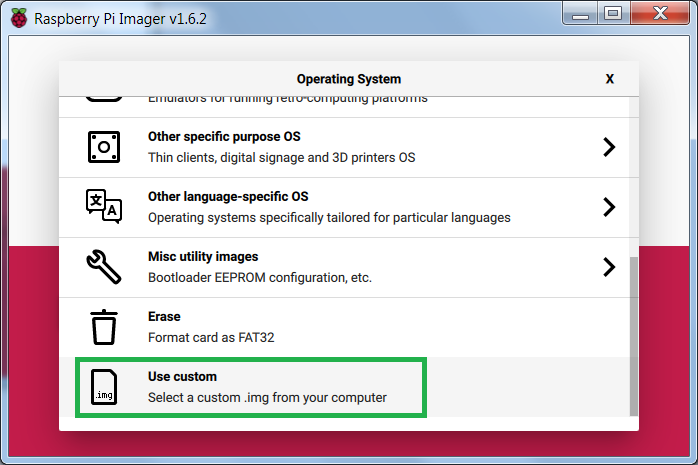698x465 pixels.
Task: Select 'Other specific purpose OS' title
Action: click(224, 136)
